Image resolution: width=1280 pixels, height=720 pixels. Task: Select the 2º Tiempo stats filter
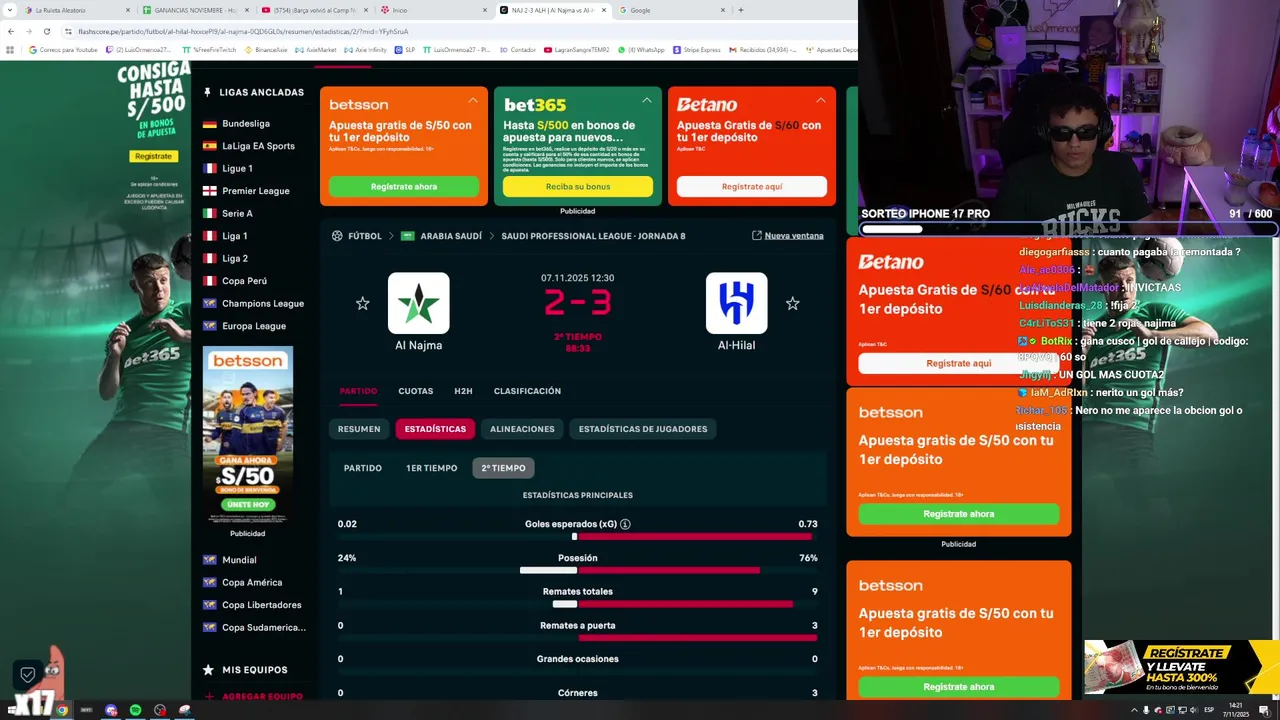coord(503,468)
